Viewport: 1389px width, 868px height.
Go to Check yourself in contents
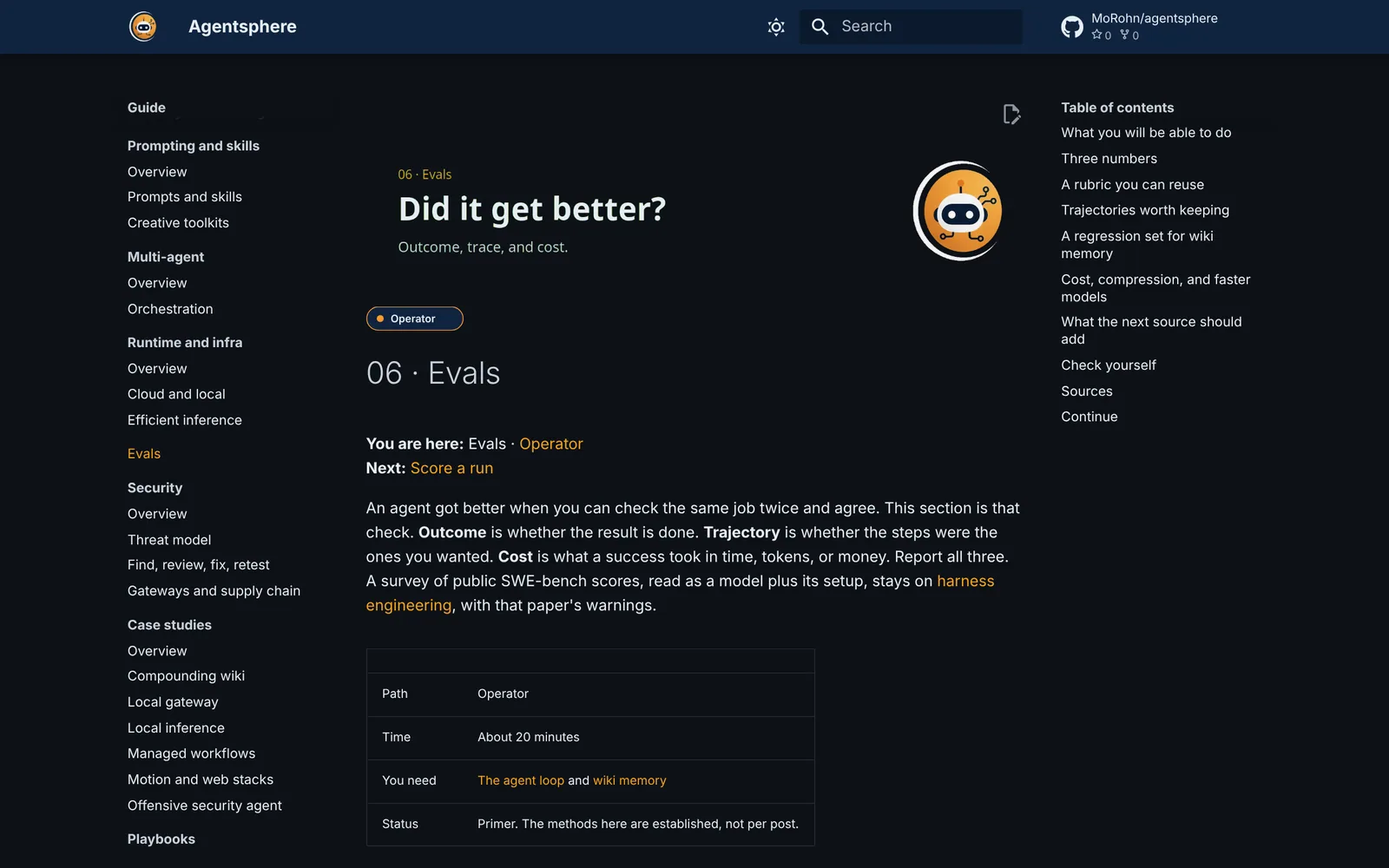tap(1108, 365)
